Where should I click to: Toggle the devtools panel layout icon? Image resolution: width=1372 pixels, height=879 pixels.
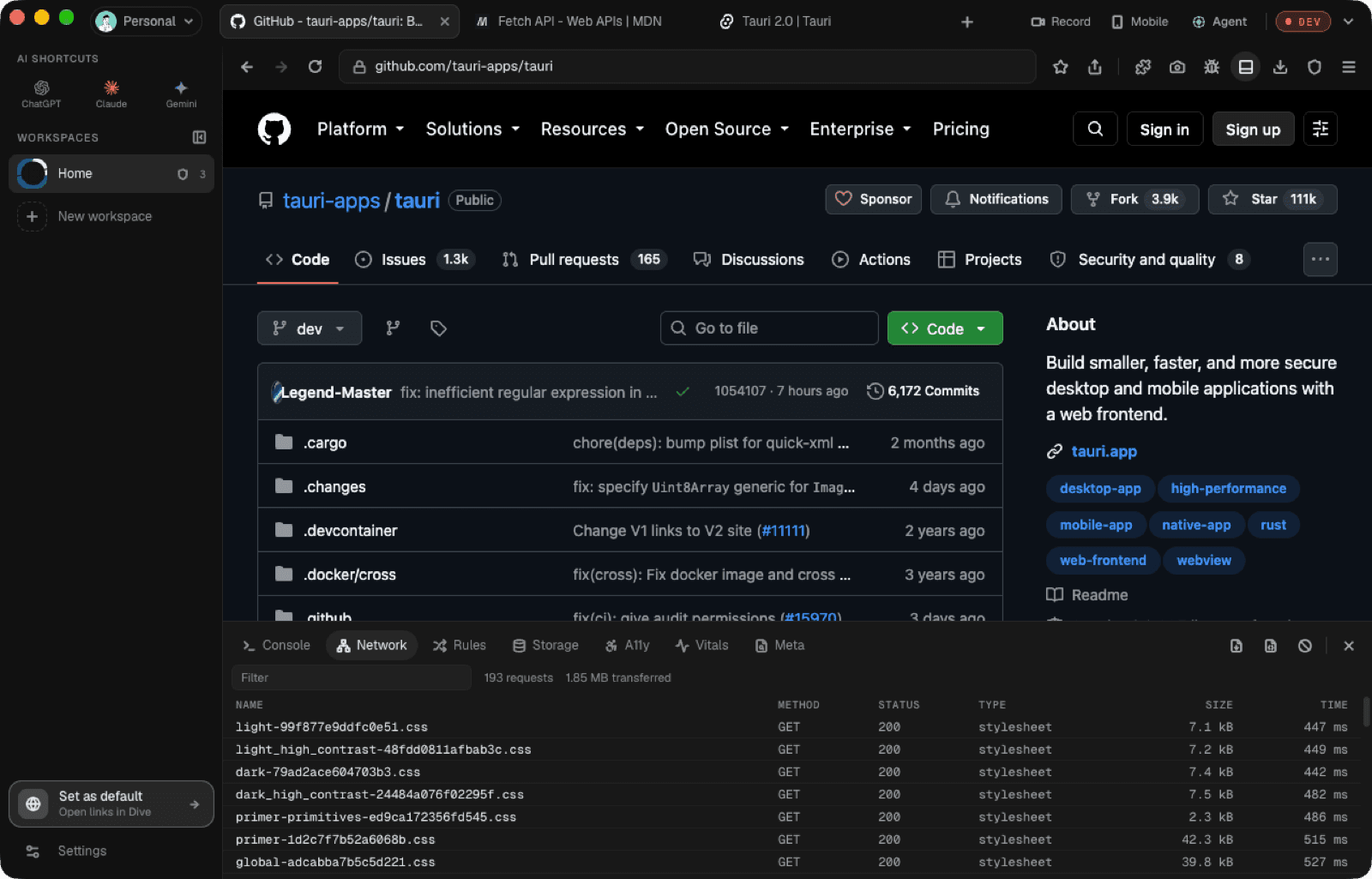click(x=1246, y=67)
